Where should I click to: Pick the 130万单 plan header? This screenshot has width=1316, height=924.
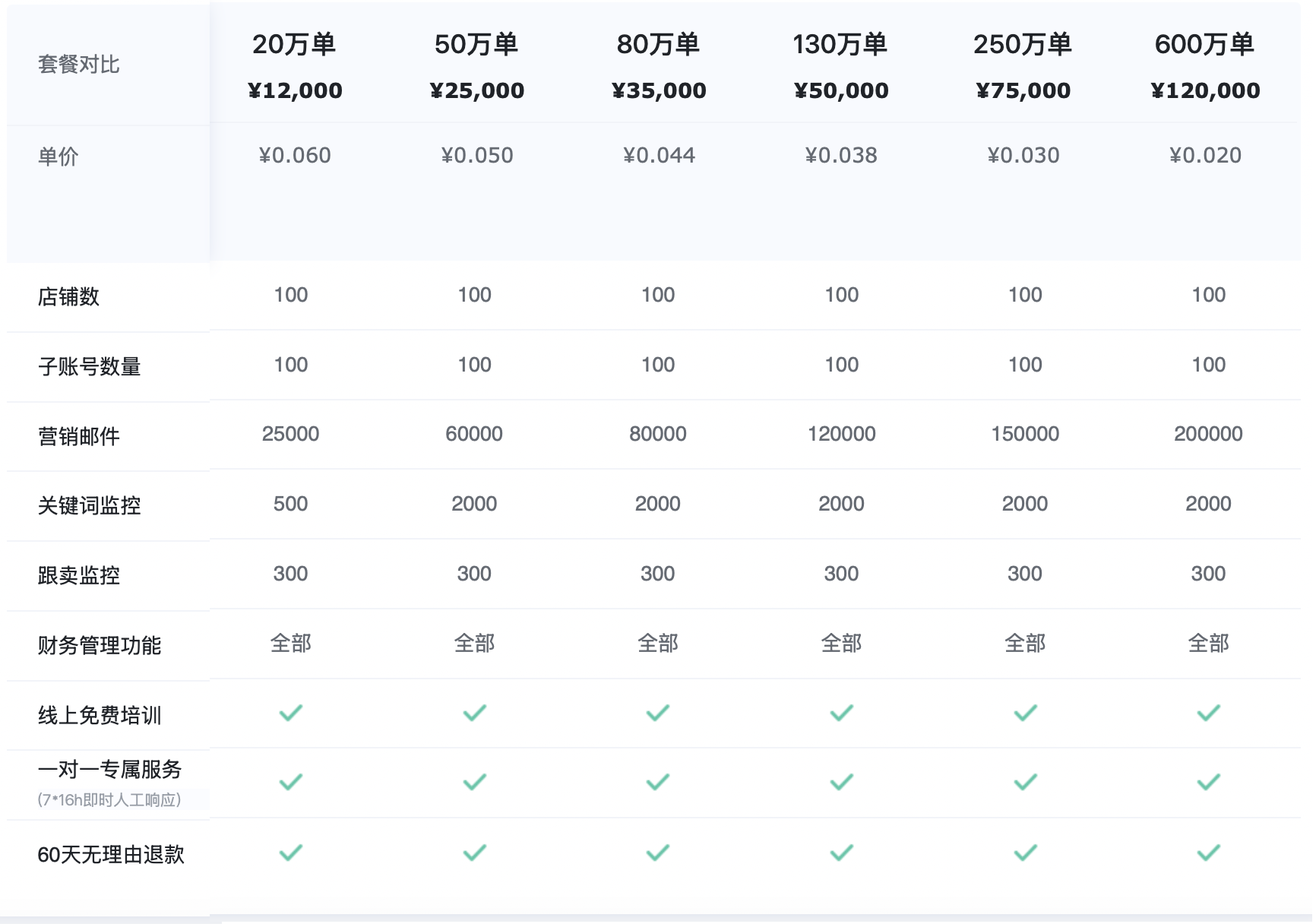(x=840, y=45)
